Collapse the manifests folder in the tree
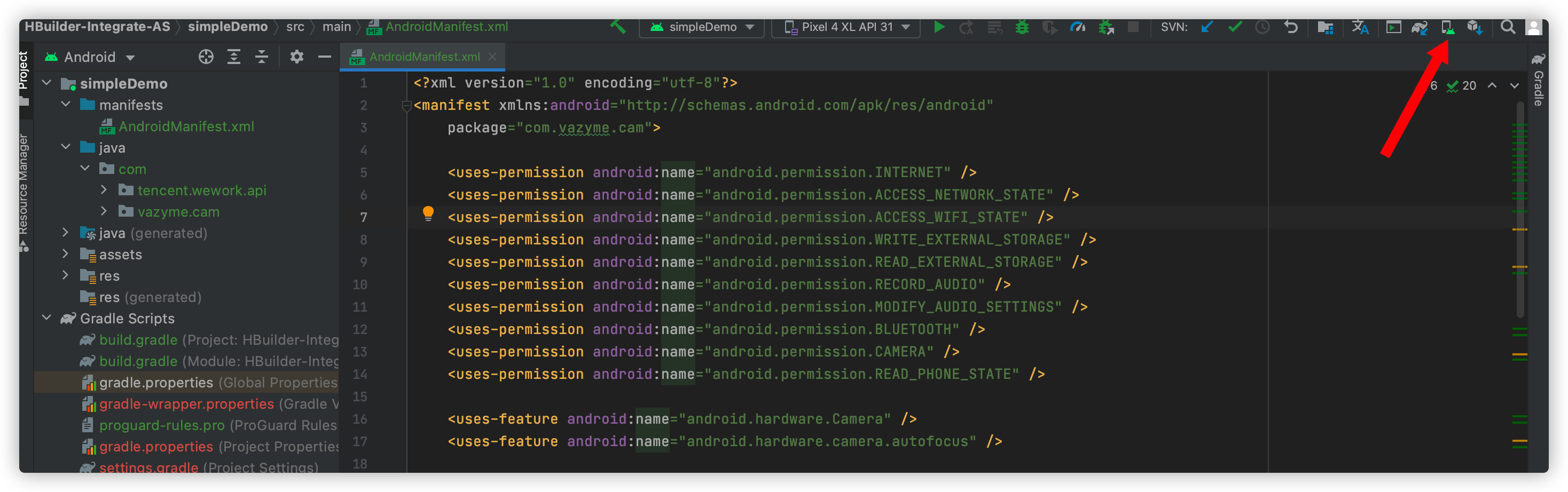 (66, 105)
